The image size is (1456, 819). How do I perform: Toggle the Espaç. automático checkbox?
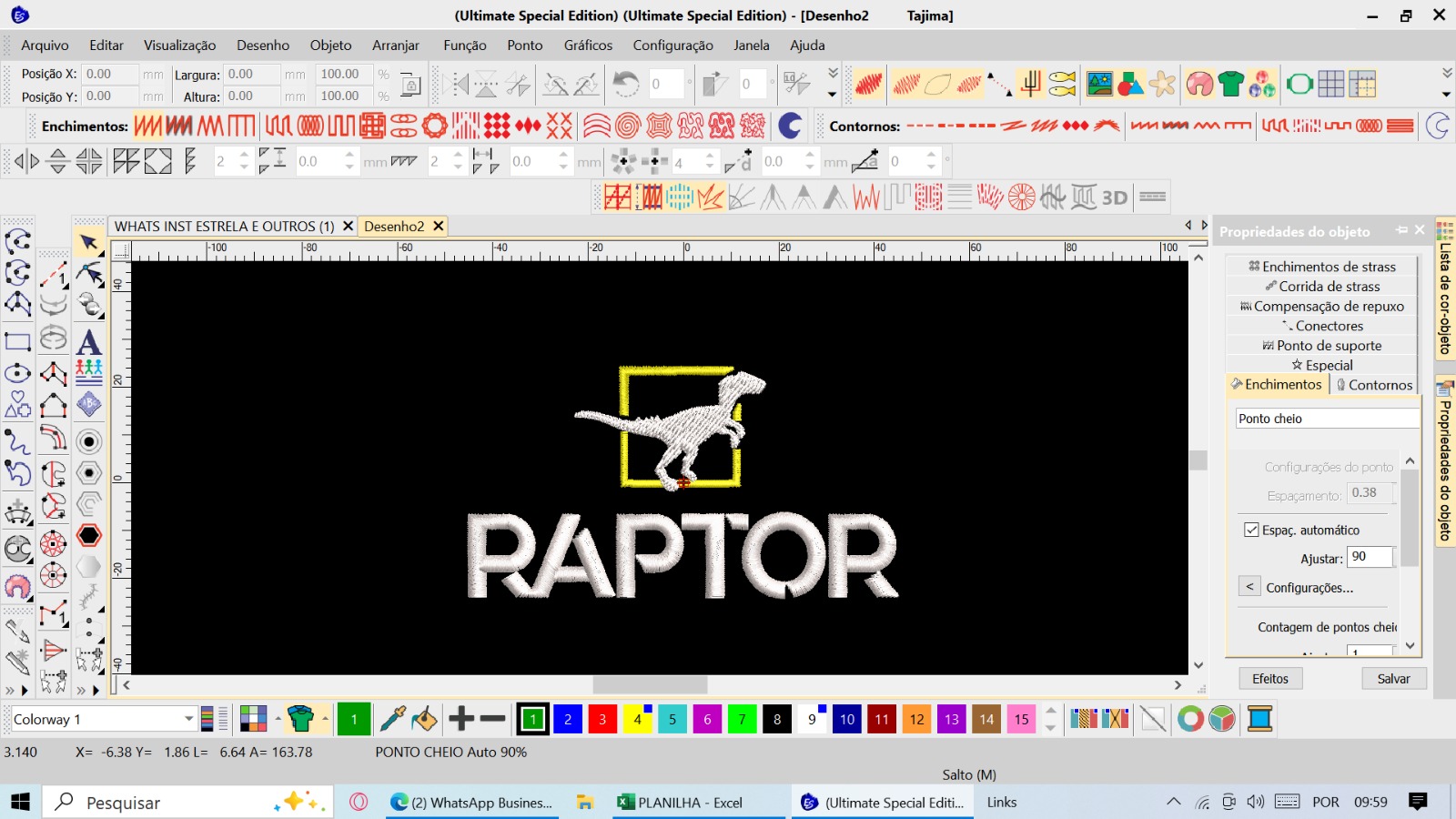coord(1251,530)
